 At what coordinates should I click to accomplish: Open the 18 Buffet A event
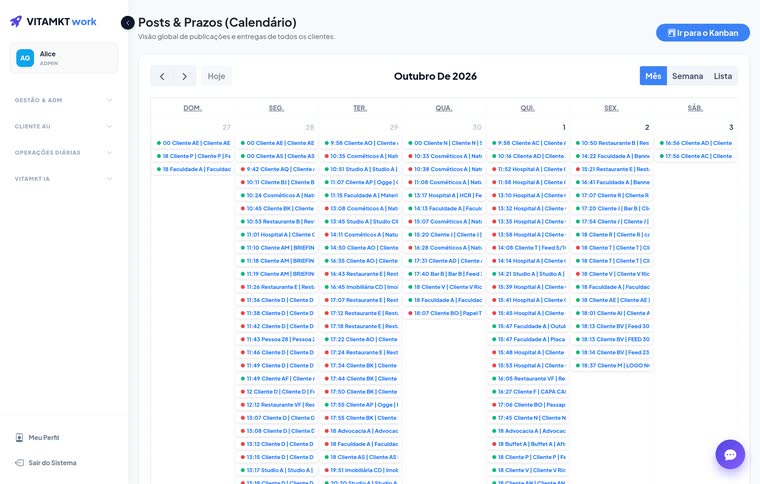[528, 444]
